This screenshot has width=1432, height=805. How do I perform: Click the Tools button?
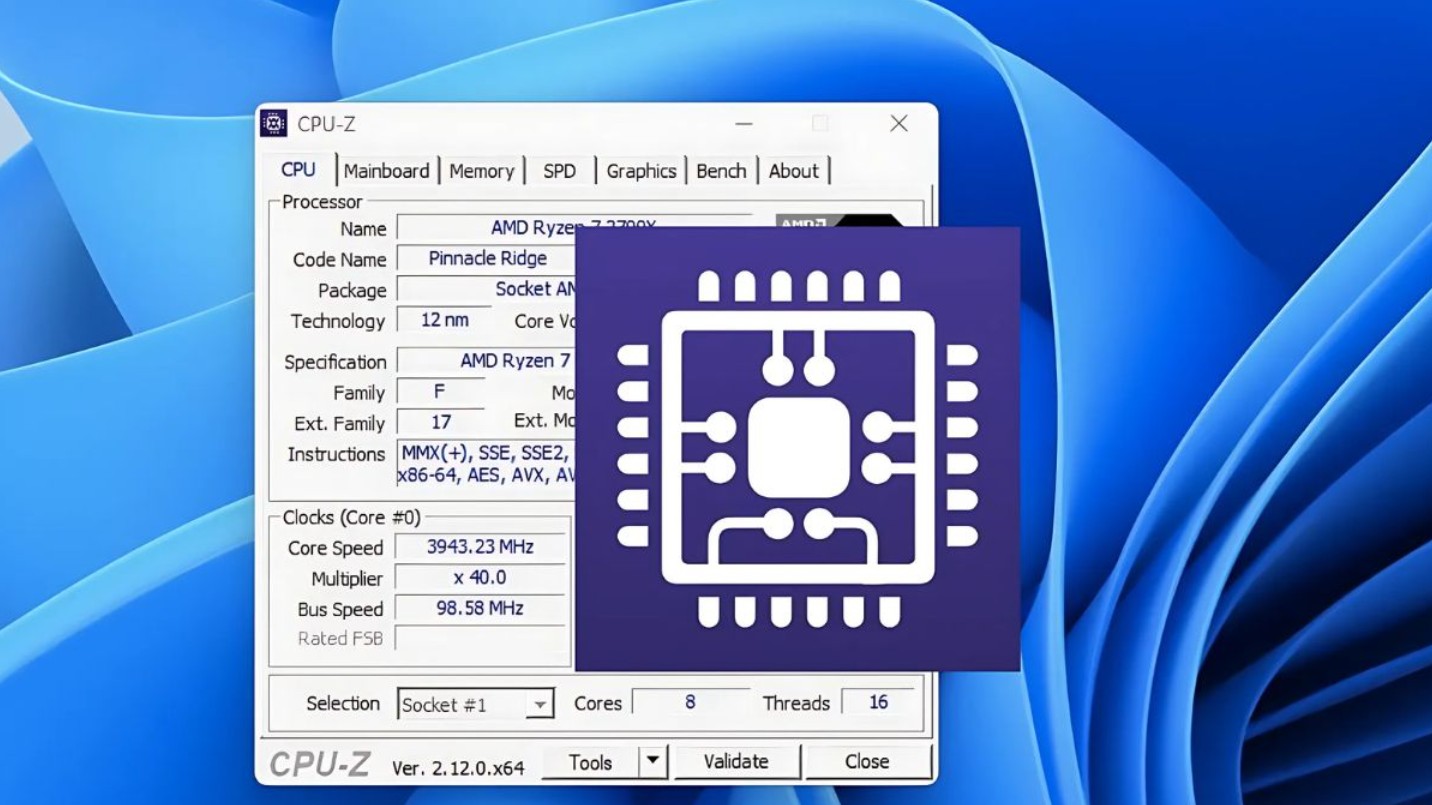tap(590, 762)
